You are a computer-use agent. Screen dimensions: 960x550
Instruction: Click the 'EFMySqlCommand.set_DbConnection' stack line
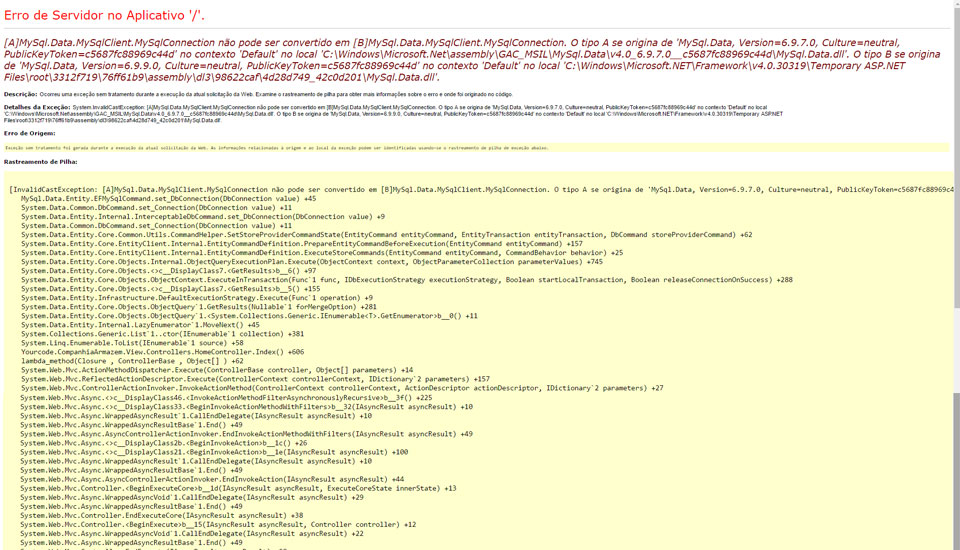click(x=168, y=198)
